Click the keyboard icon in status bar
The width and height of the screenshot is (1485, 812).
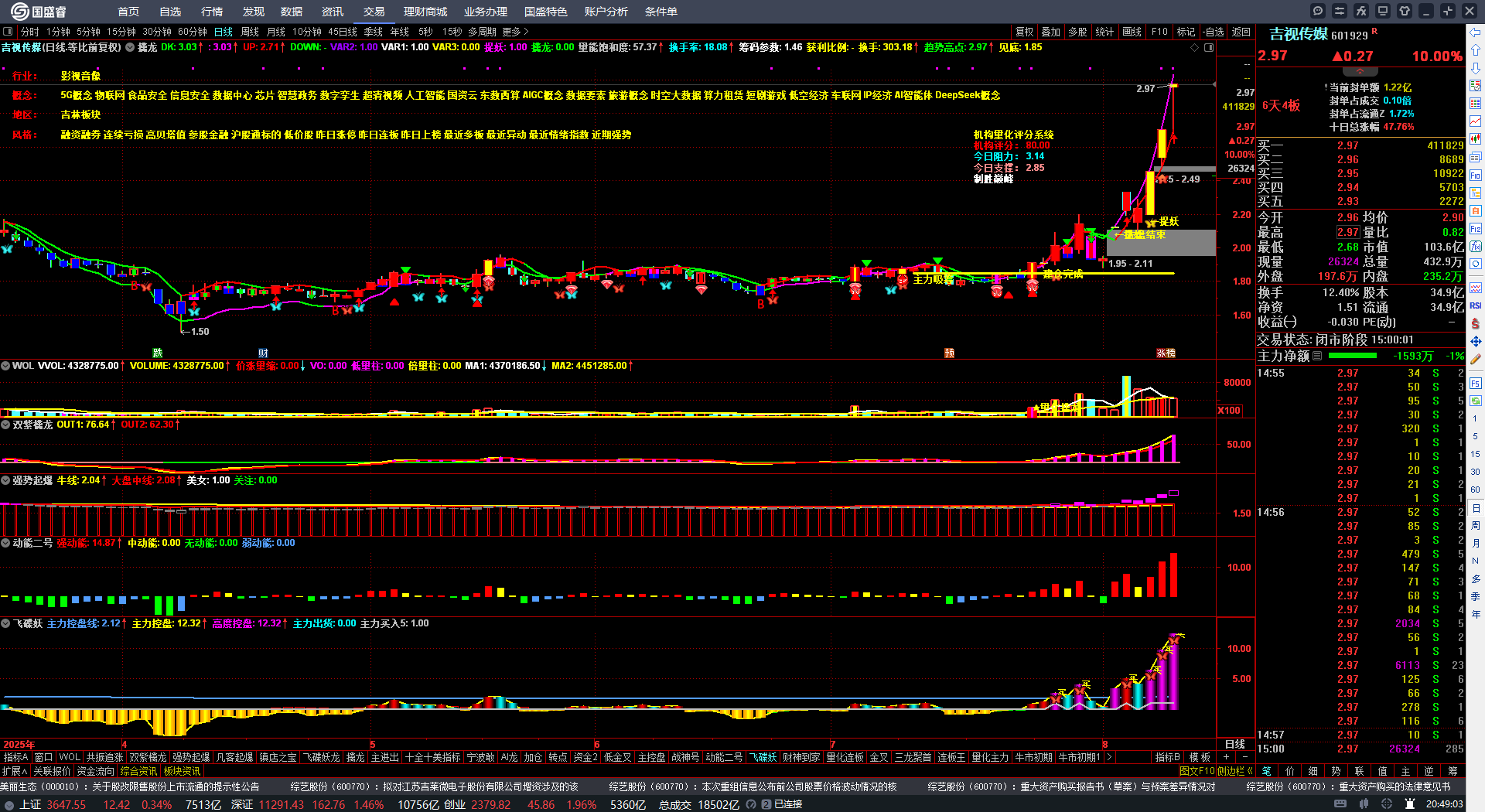click(x=1340, y=804)
